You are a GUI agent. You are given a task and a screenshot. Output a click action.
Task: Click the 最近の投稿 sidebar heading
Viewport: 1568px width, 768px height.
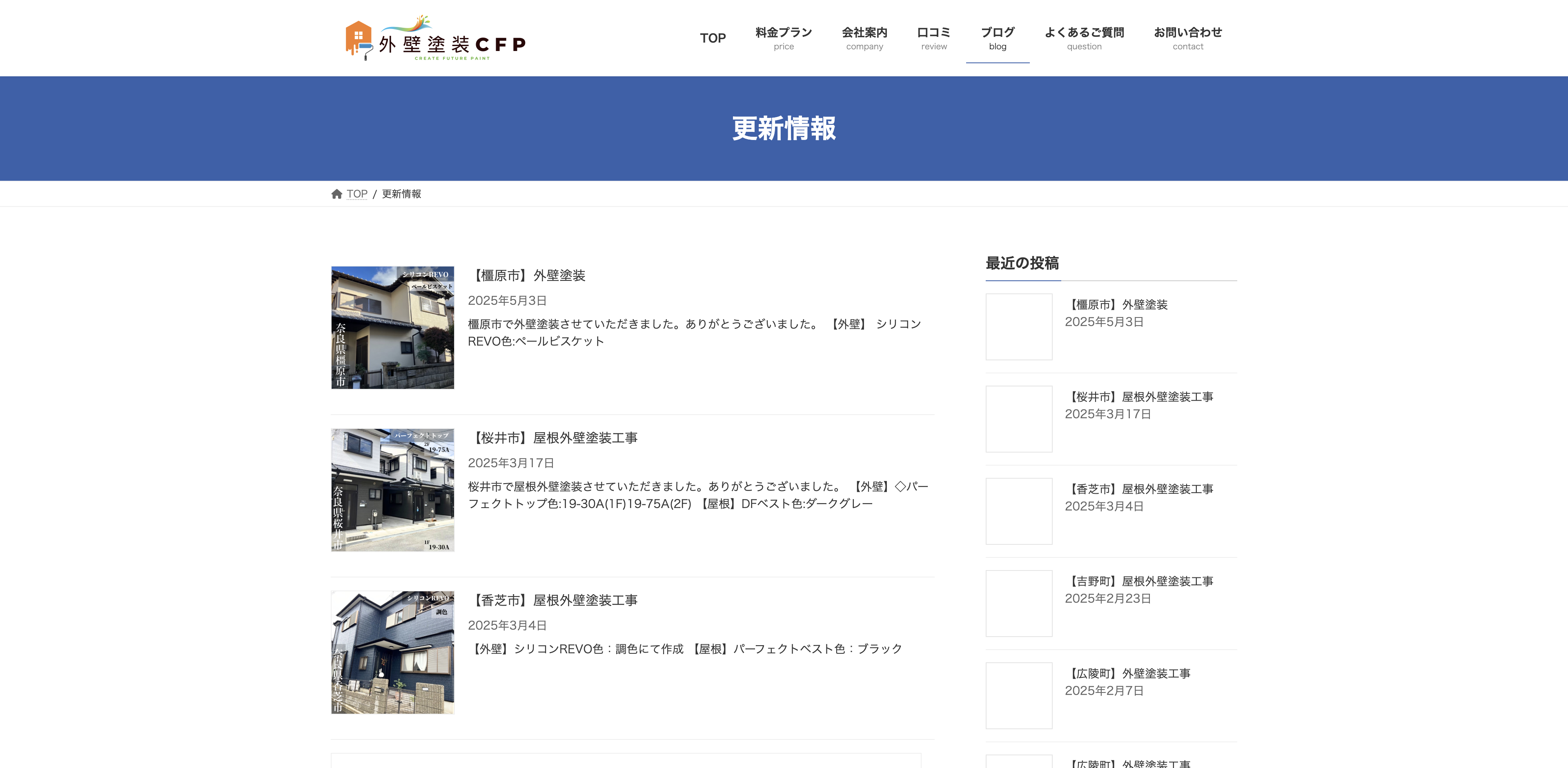click(x=1022, y=263)
